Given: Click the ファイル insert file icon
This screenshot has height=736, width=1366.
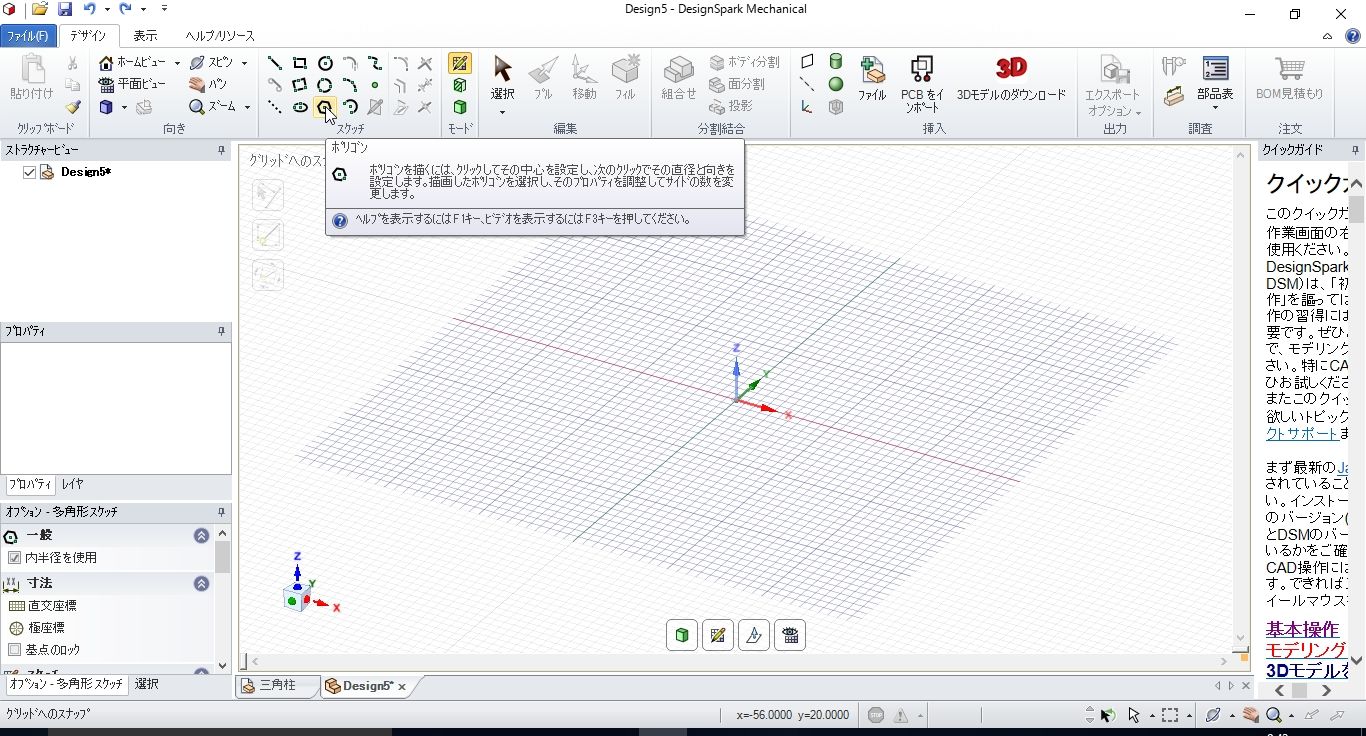Looking at the screenshot, I should pyautogui.click(x=872, y=69).
